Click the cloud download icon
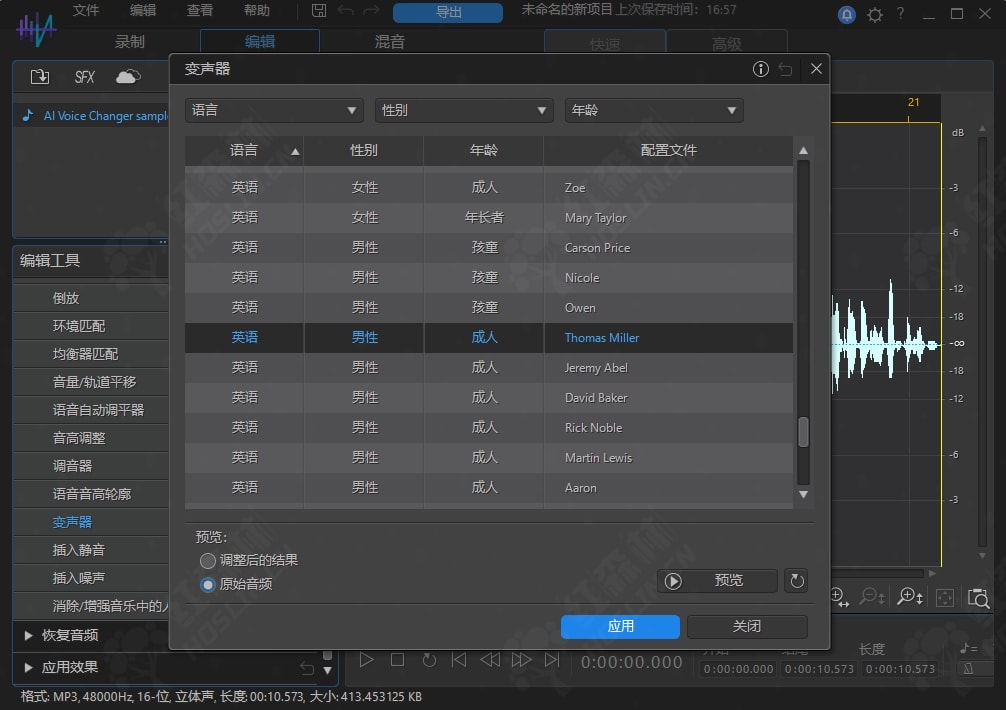The width and height of the screenshot is (1006, 710). point(128,77)
